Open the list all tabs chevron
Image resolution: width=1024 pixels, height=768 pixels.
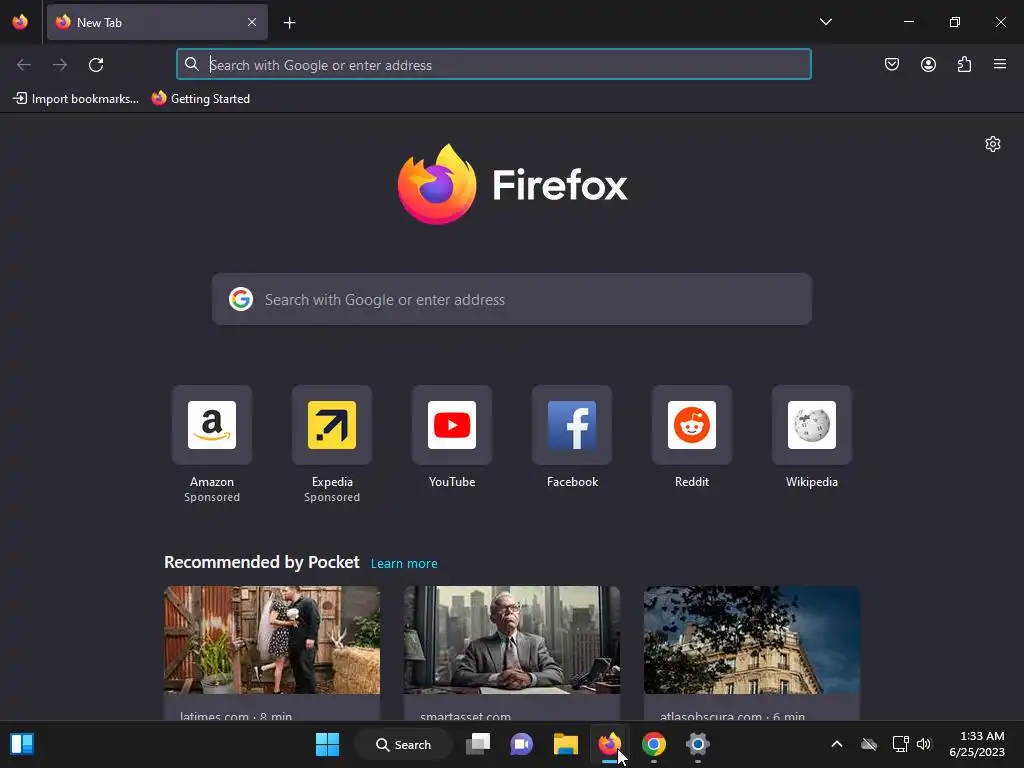click(x=825, y=22)
